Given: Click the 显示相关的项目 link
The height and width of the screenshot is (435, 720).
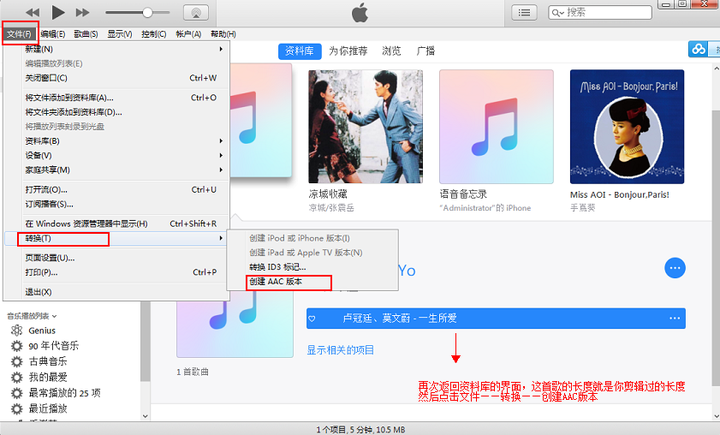Looking at the screenshot, I should tap(340, 350).
